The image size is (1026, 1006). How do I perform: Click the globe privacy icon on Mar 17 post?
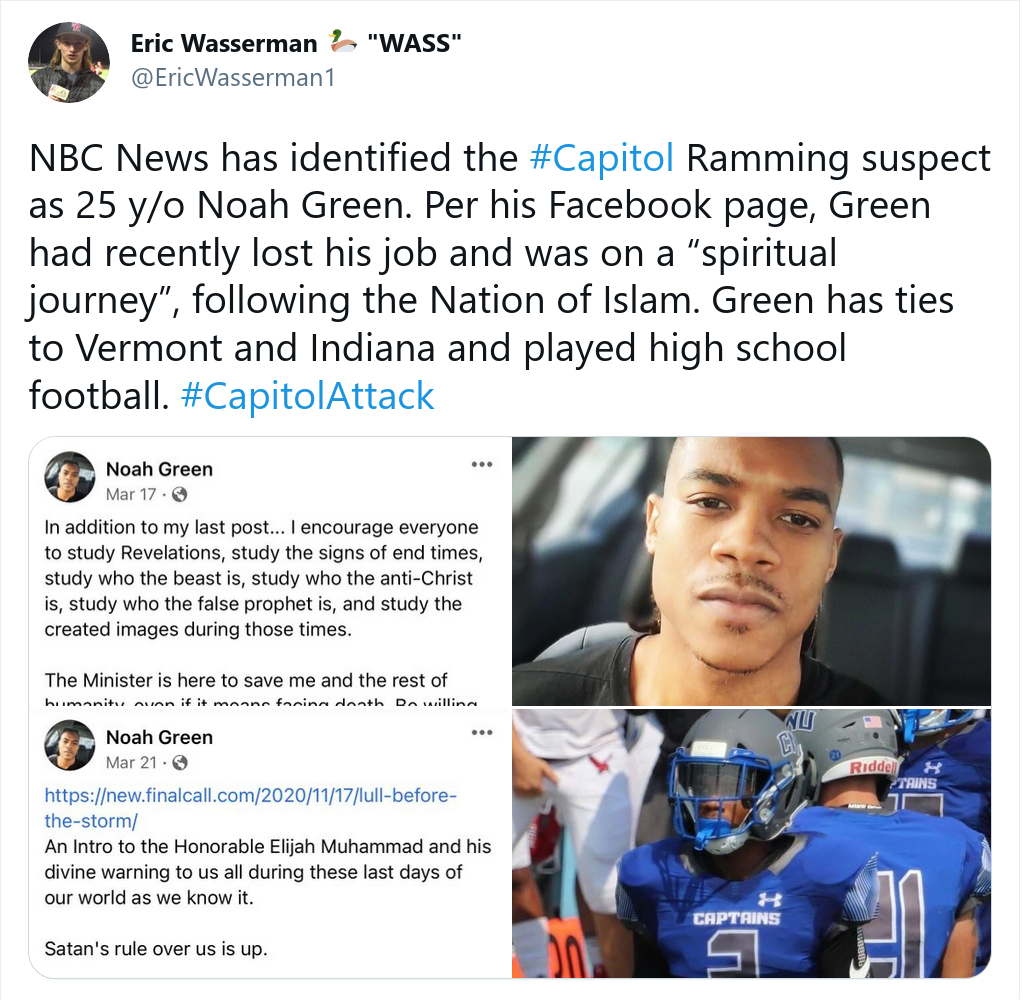coord(179,495)
